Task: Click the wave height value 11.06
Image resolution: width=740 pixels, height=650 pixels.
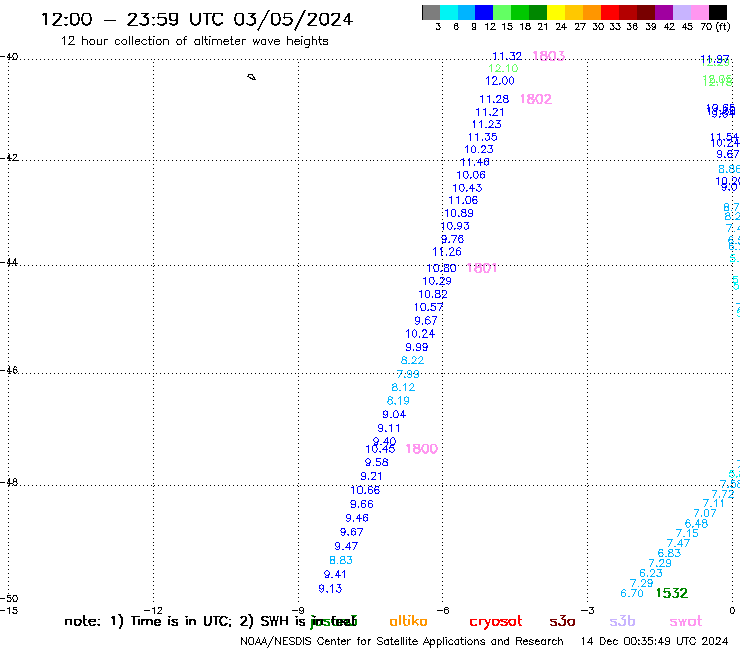Action: coord(463,200)
